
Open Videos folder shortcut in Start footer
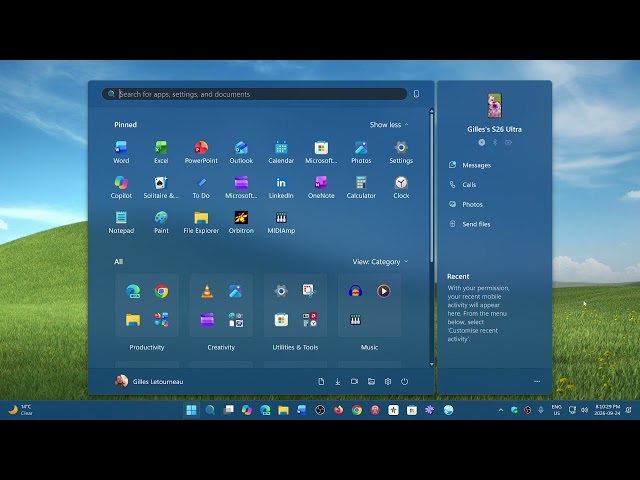point(354,381)
